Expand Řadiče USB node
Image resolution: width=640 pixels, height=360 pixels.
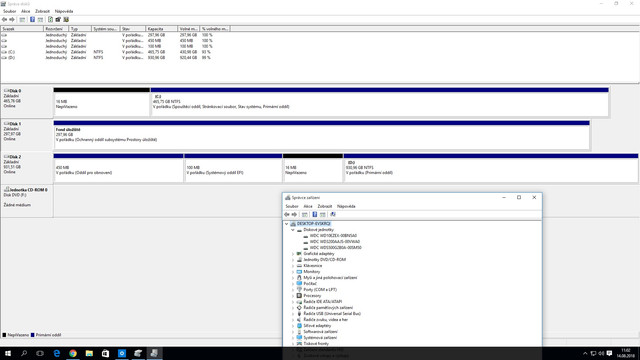[293, 314]
